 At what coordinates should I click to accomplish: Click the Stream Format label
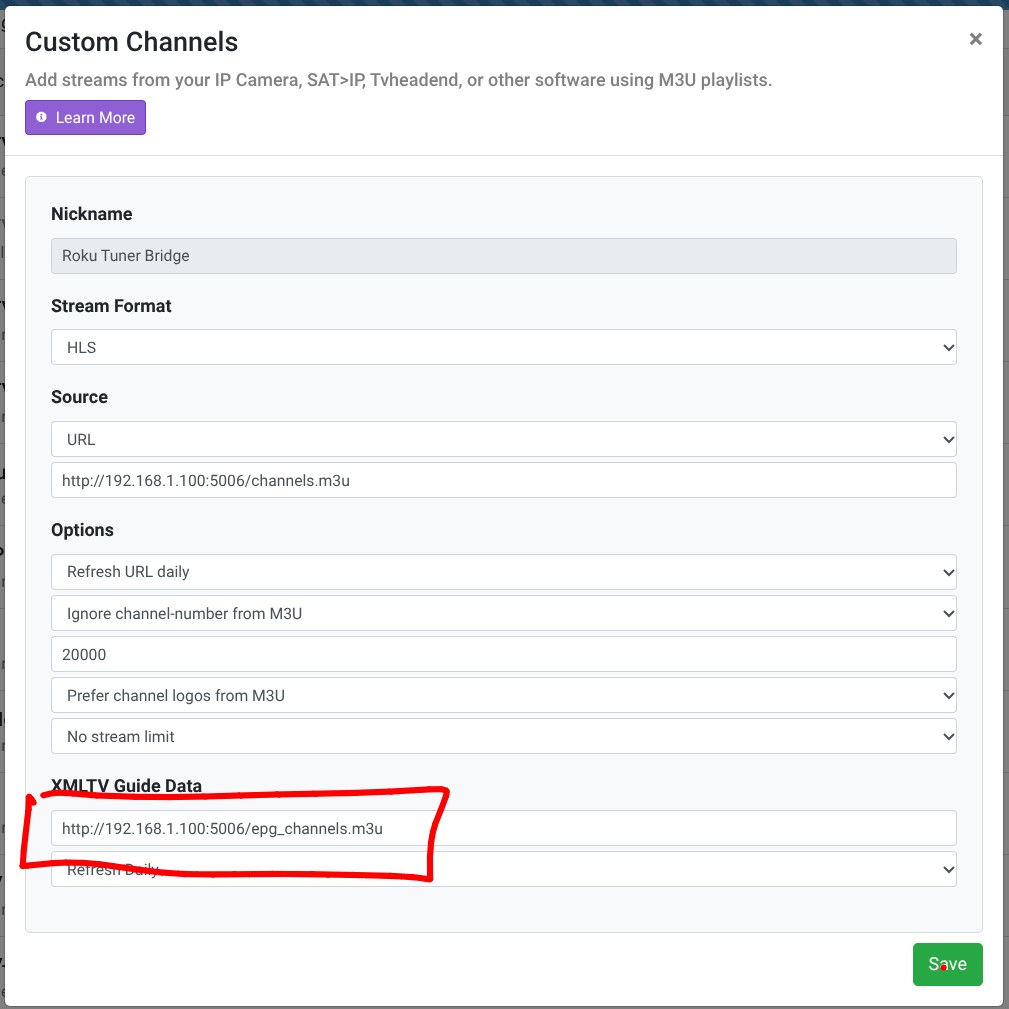click(x=111, y=306)
